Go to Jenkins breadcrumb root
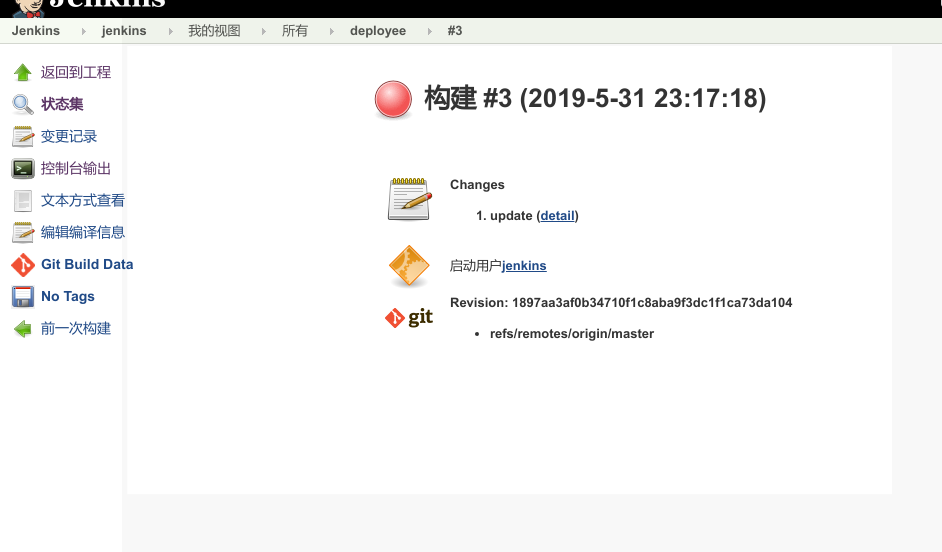Viewport: 942px width, 552px height. coord(36,31)
